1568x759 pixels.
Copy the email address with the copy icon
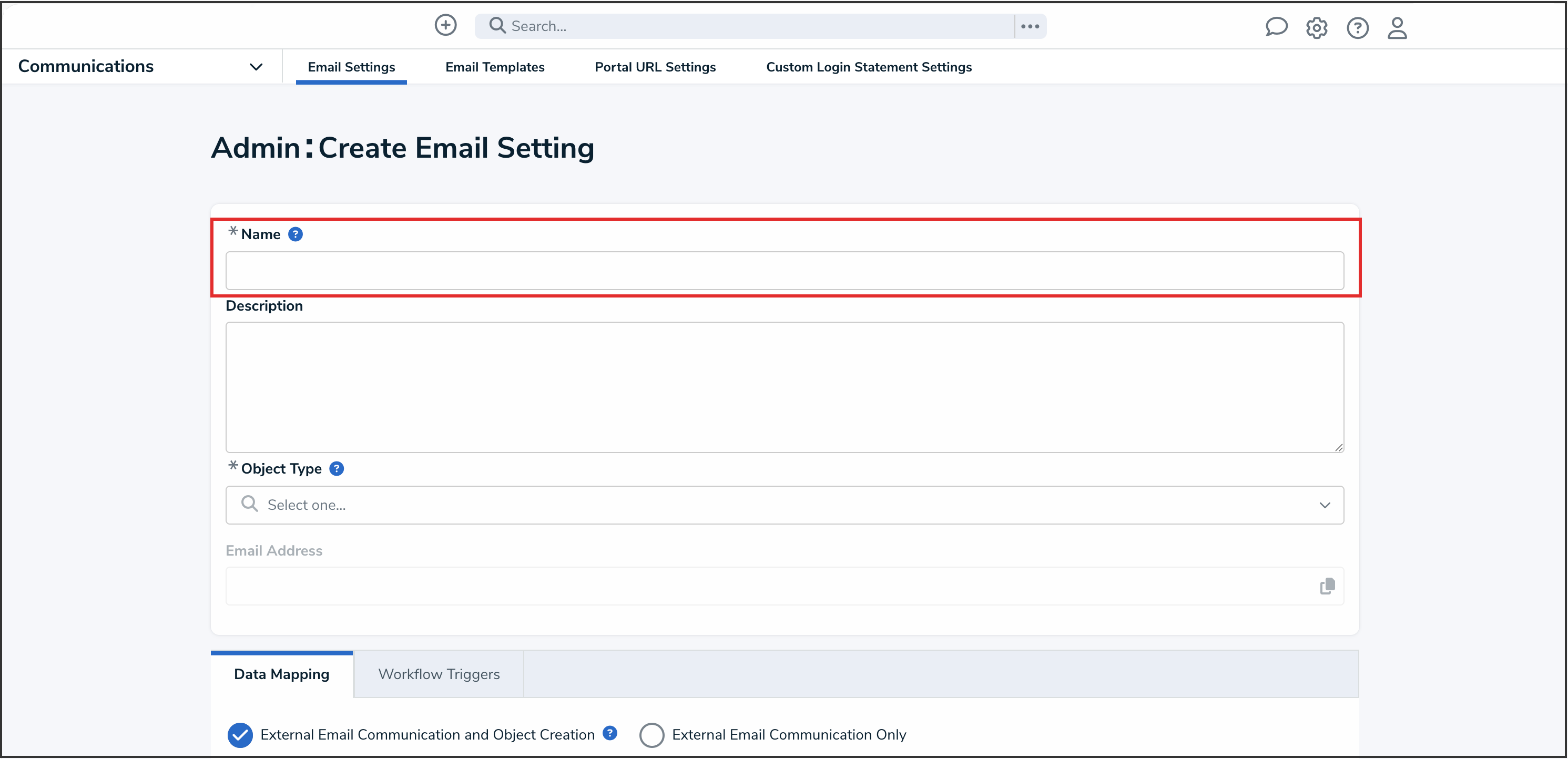[x=1327, y=586]
